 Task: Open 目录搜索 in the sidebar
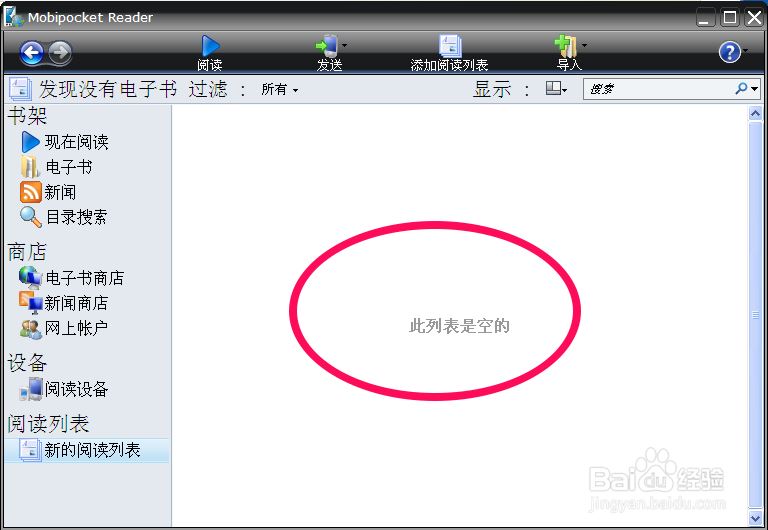tap(64, 217)
